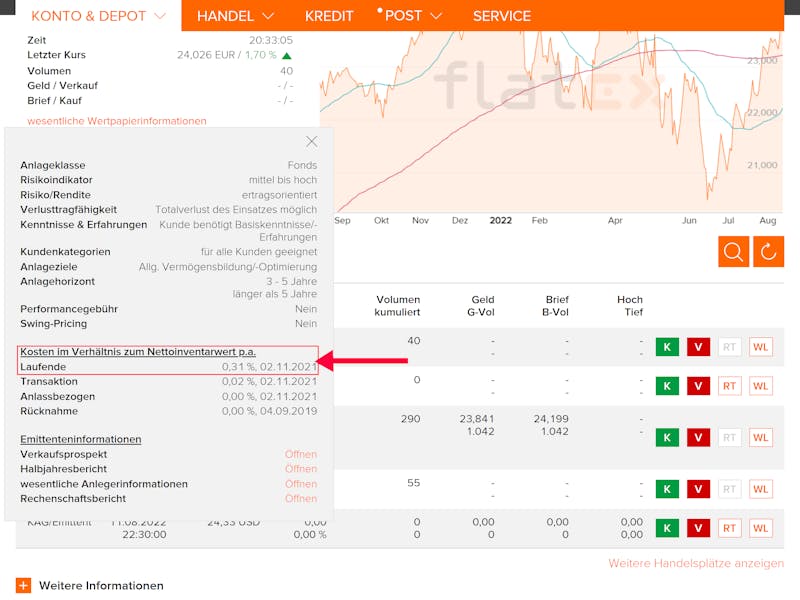Open the KREDIT menu item

329,16
